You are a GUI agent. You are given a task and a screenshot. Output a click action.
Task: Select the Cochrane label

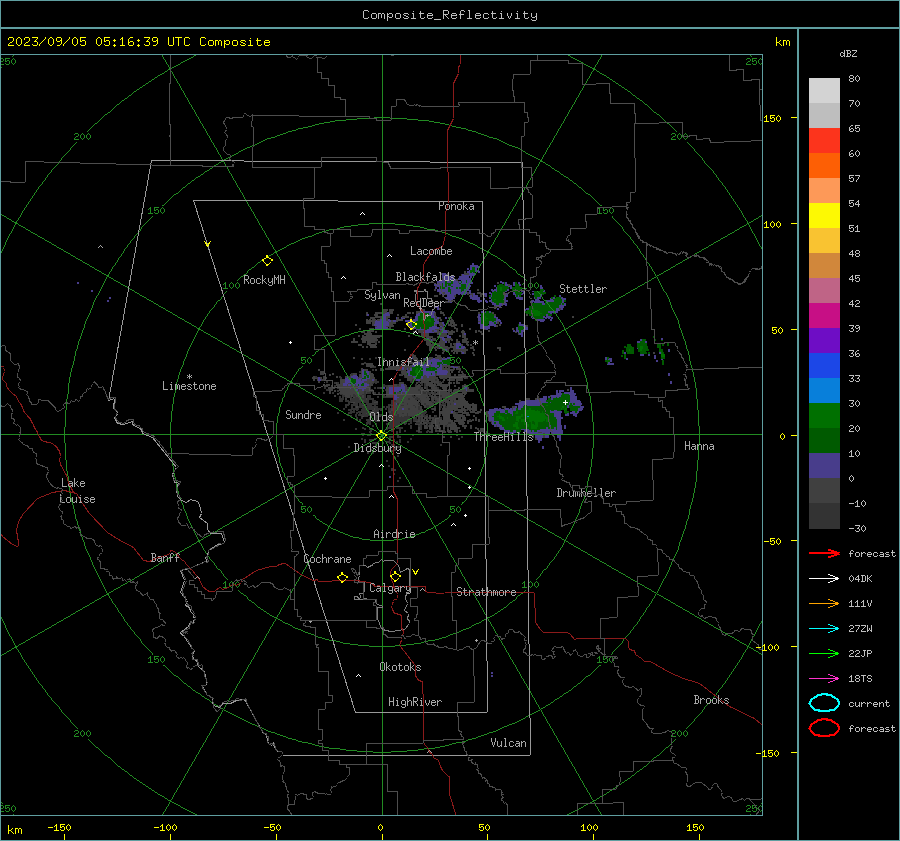coord(327,559)
